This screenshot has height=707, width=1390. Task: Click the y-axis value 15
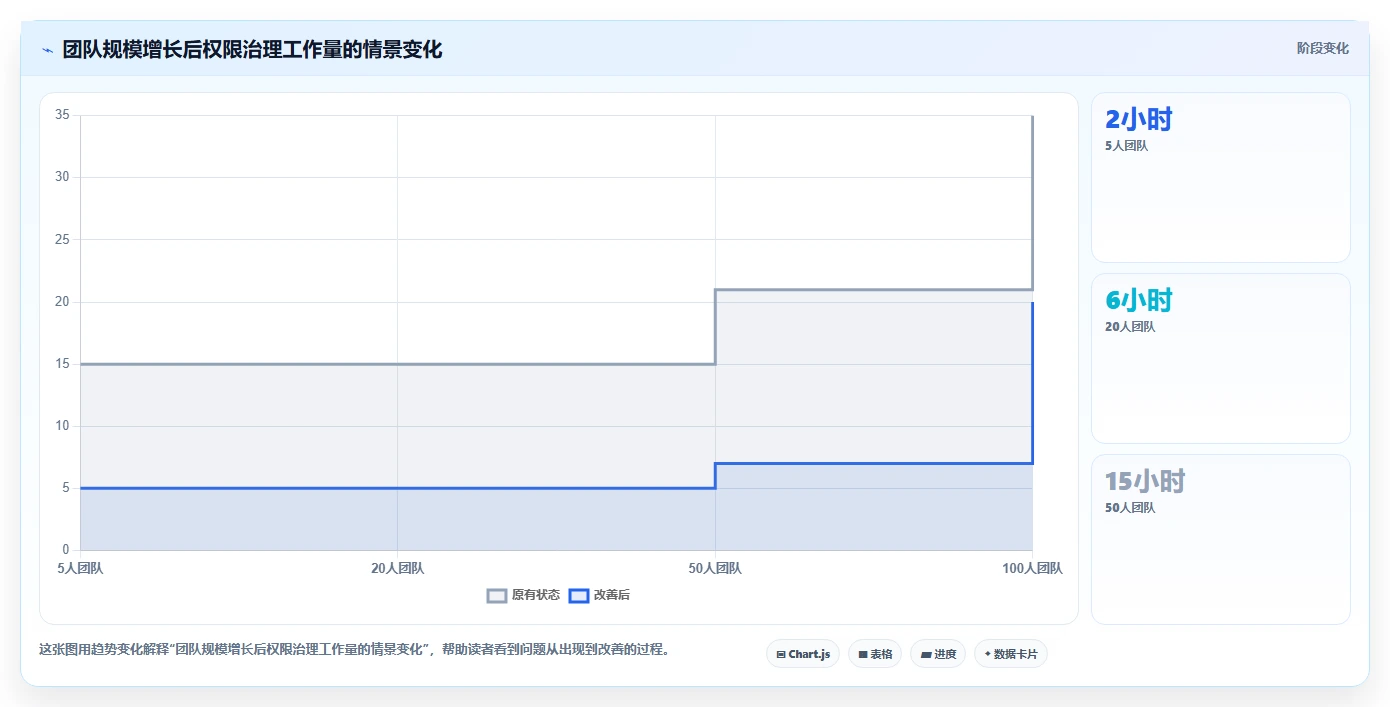(x=62, y=364)
